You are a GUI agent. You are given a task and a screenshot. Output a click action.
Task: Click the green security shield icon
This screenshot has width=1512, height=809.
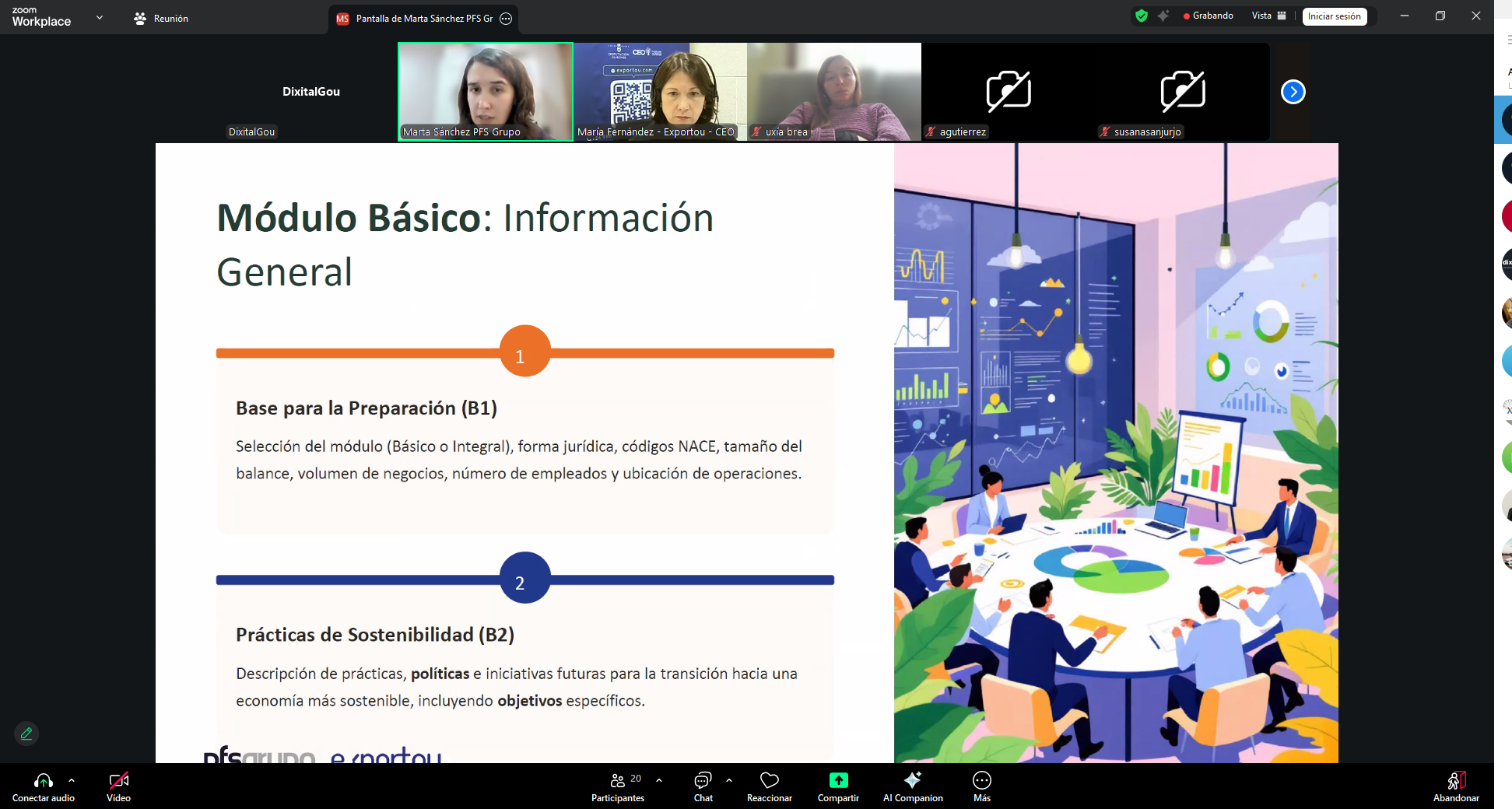pos(1142,16)
